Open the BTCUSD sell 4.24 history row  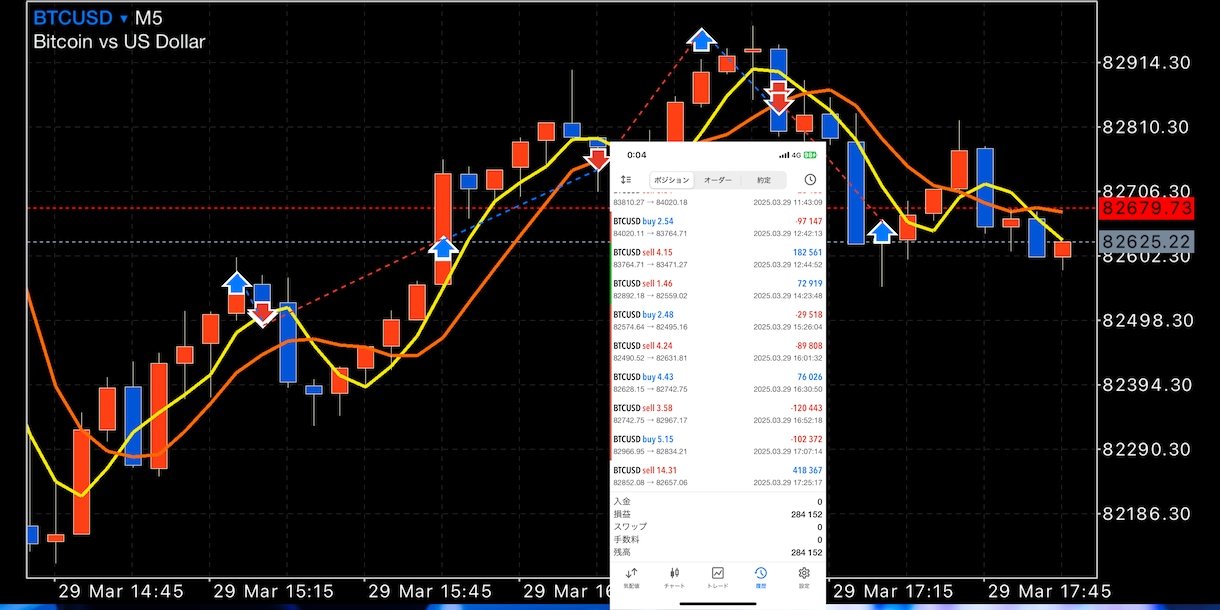coord(718,351)
